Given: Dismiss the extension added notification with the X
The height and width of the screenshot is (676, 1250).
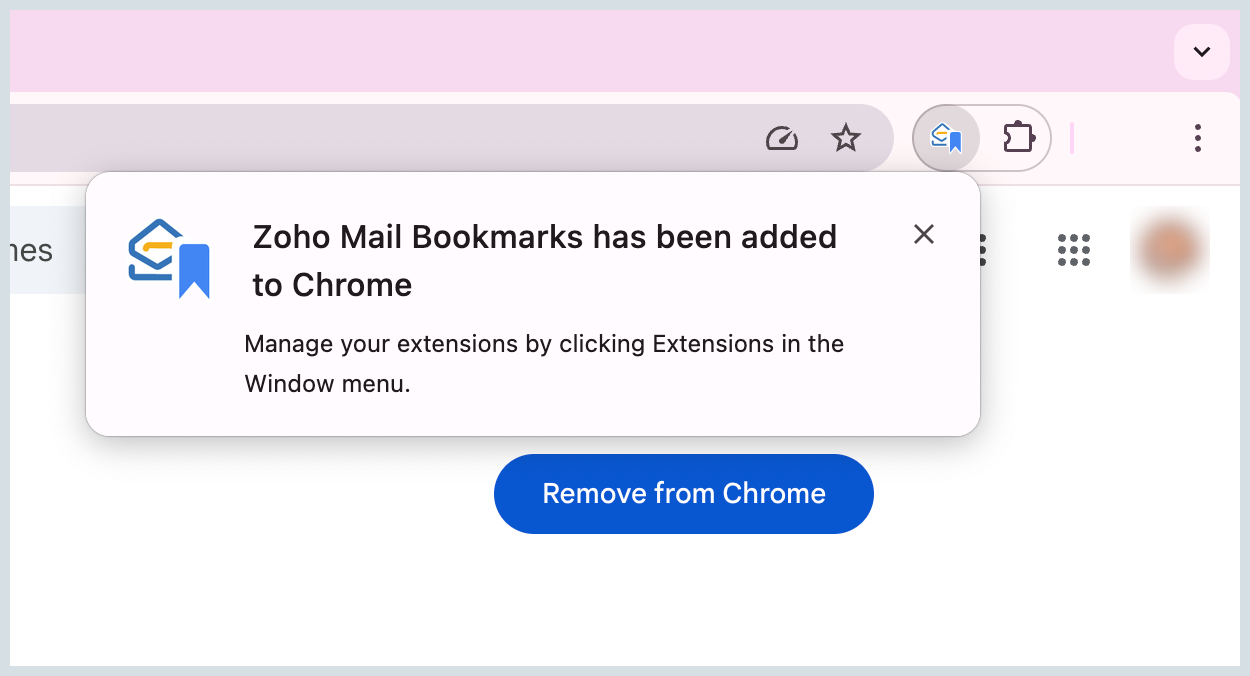Looking at the screenshot, I should click(x=923, y=235).
